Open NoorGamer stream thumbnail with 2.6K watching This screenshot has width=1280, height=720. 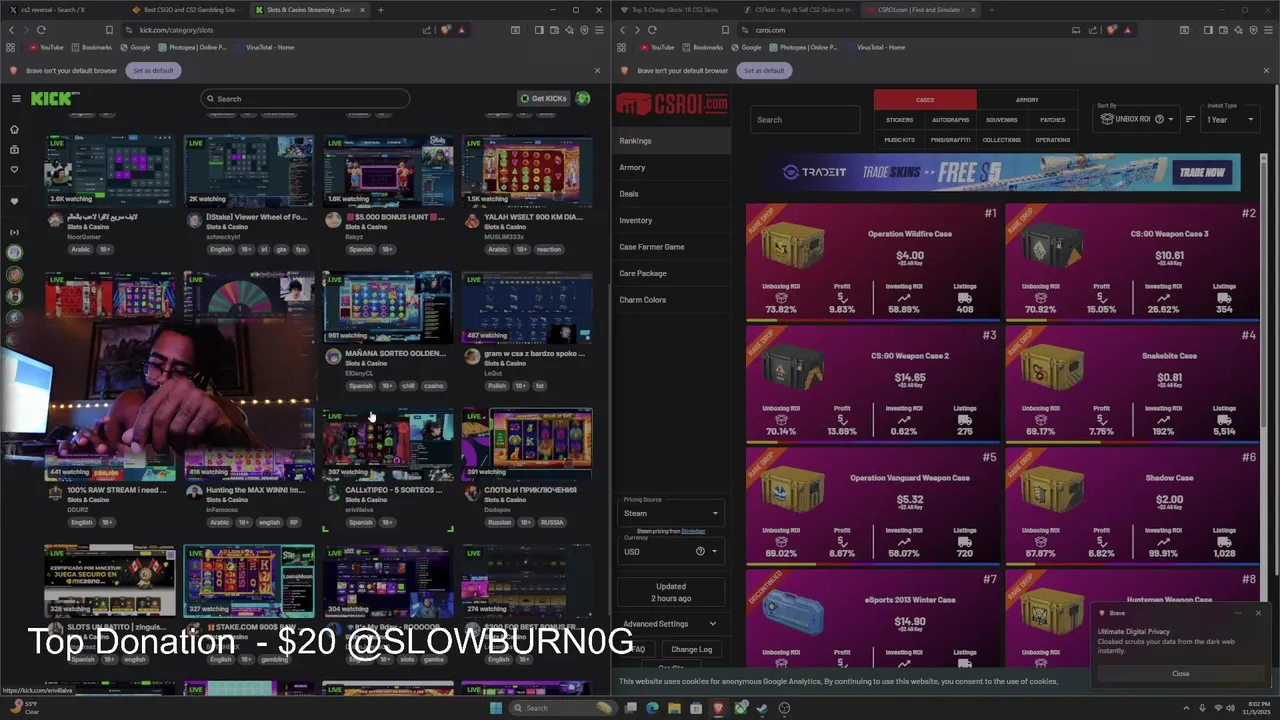click(109, 171)
